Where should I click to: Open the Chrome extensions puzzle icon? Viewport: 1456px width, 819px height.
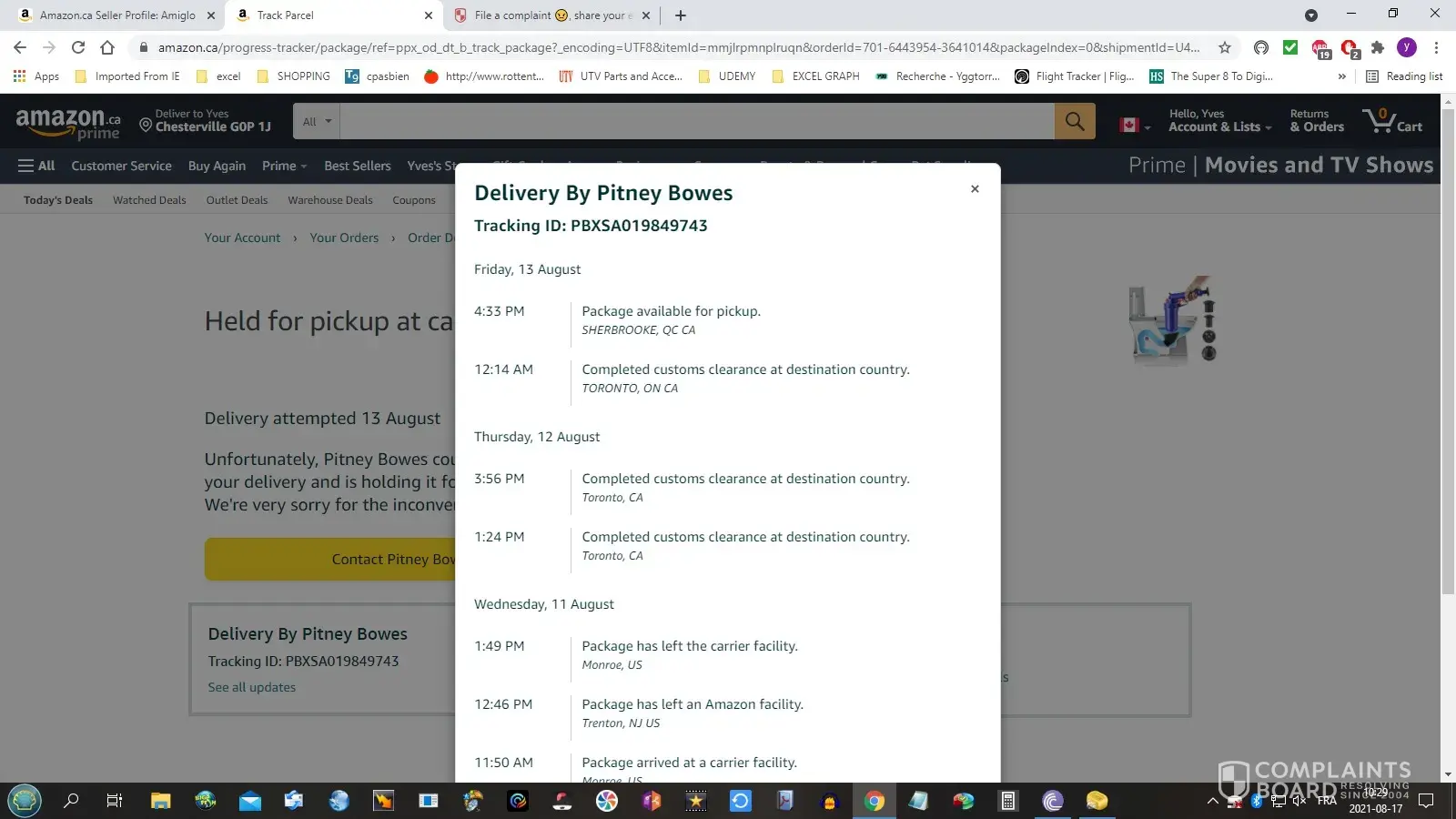pyautogui.click(x=1378, y=47)
